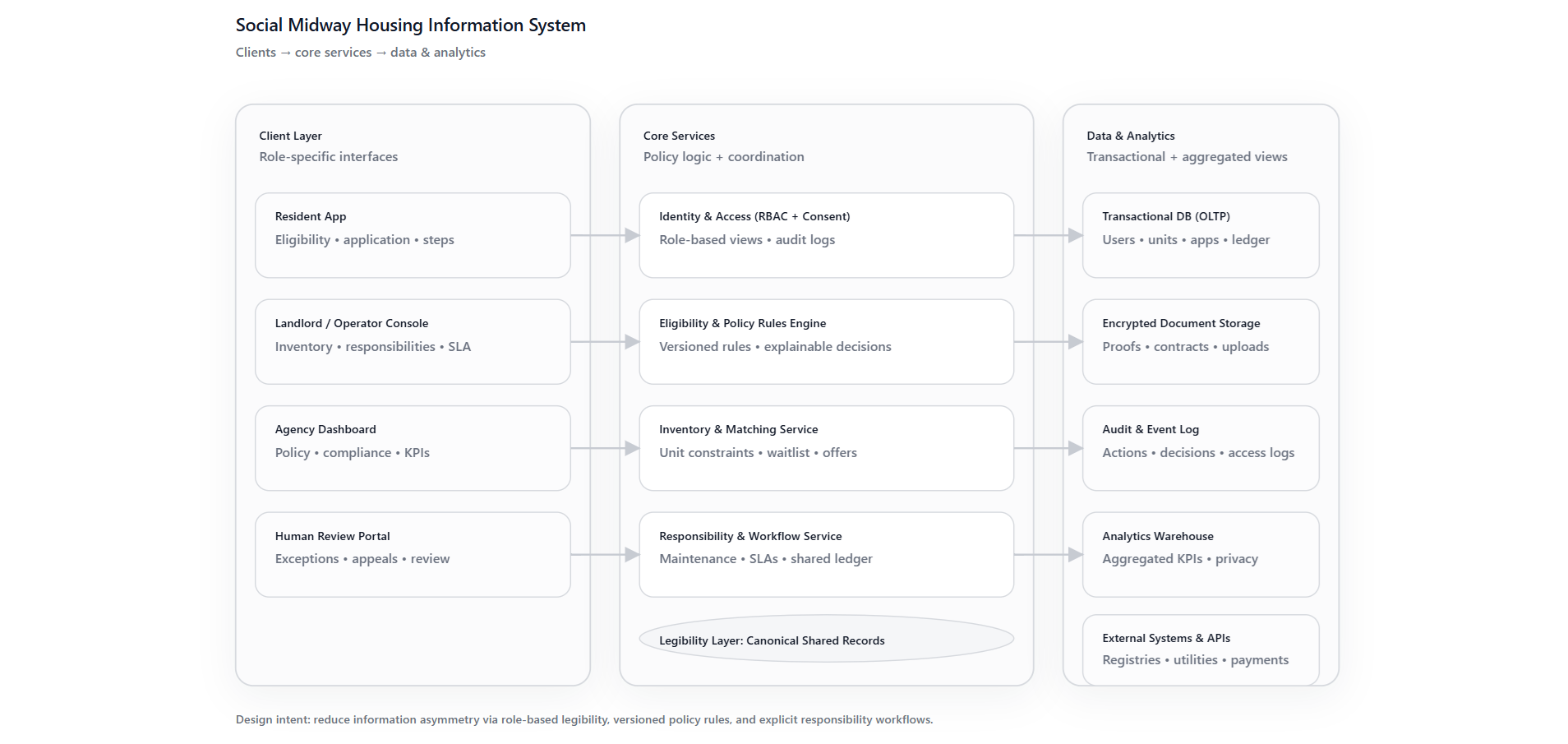The image size is (1568, 744).
Task: Click 'Role-based views • audit logs' text
Action: [x=747, y=240]
